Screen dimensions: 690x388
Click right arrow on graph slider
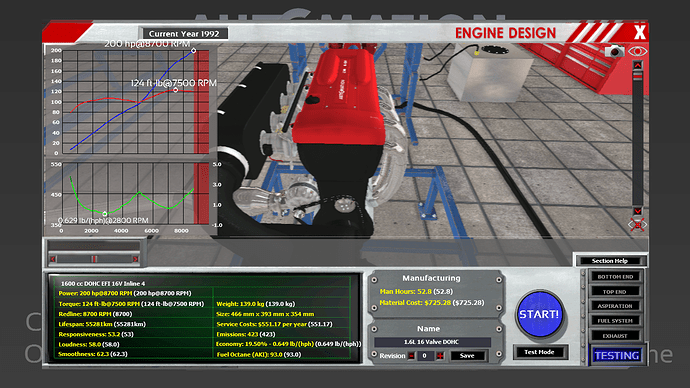136,259
